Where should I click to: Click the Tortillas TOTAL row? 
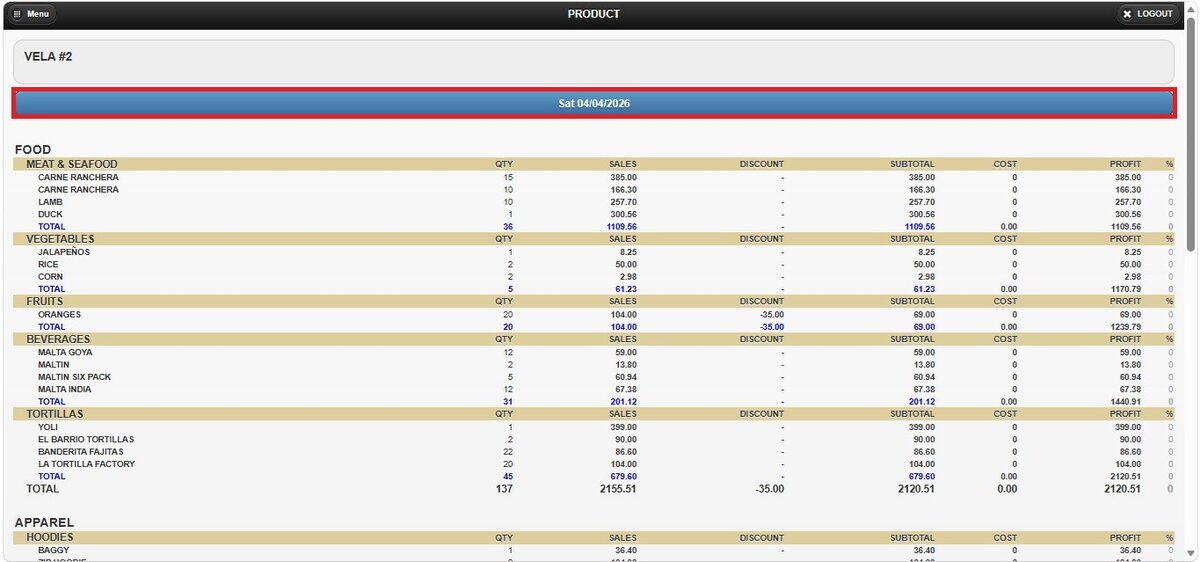pyautogui.click(x=594, y=477)
